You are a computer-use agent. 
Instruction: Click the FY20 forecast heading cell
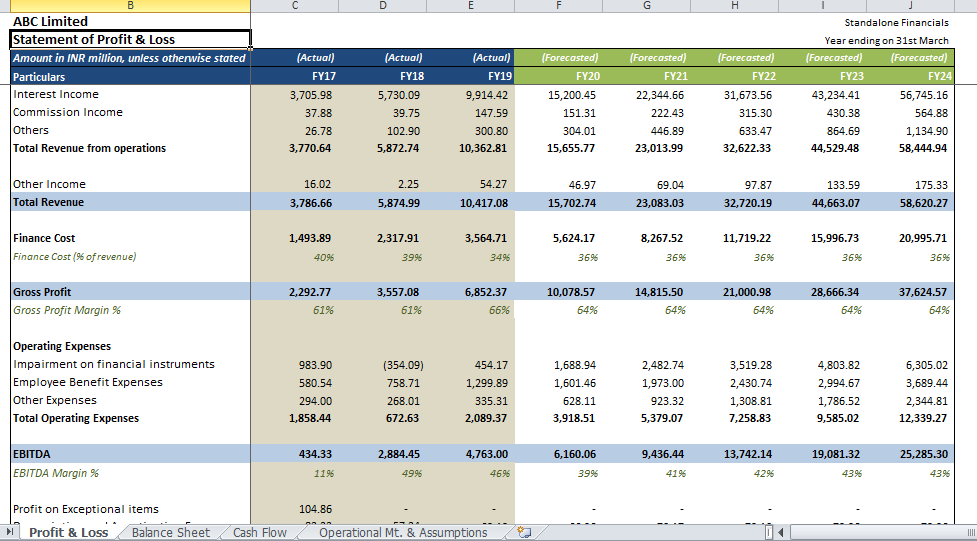click(558, 77)
